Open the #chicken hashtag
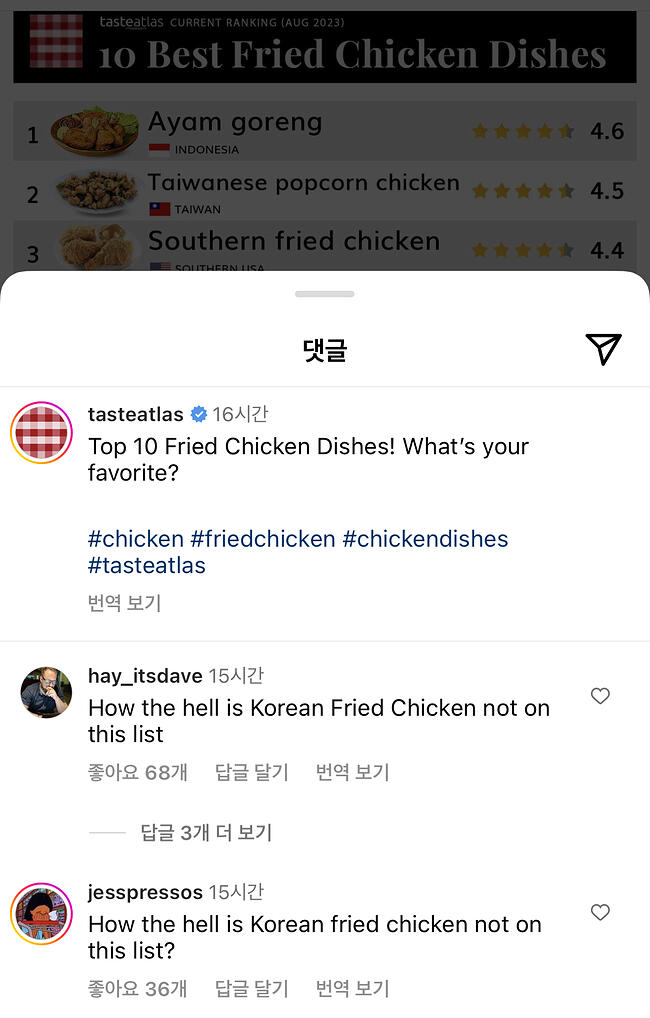Viewport: 650px width, 1018px height. click(135, 539)
